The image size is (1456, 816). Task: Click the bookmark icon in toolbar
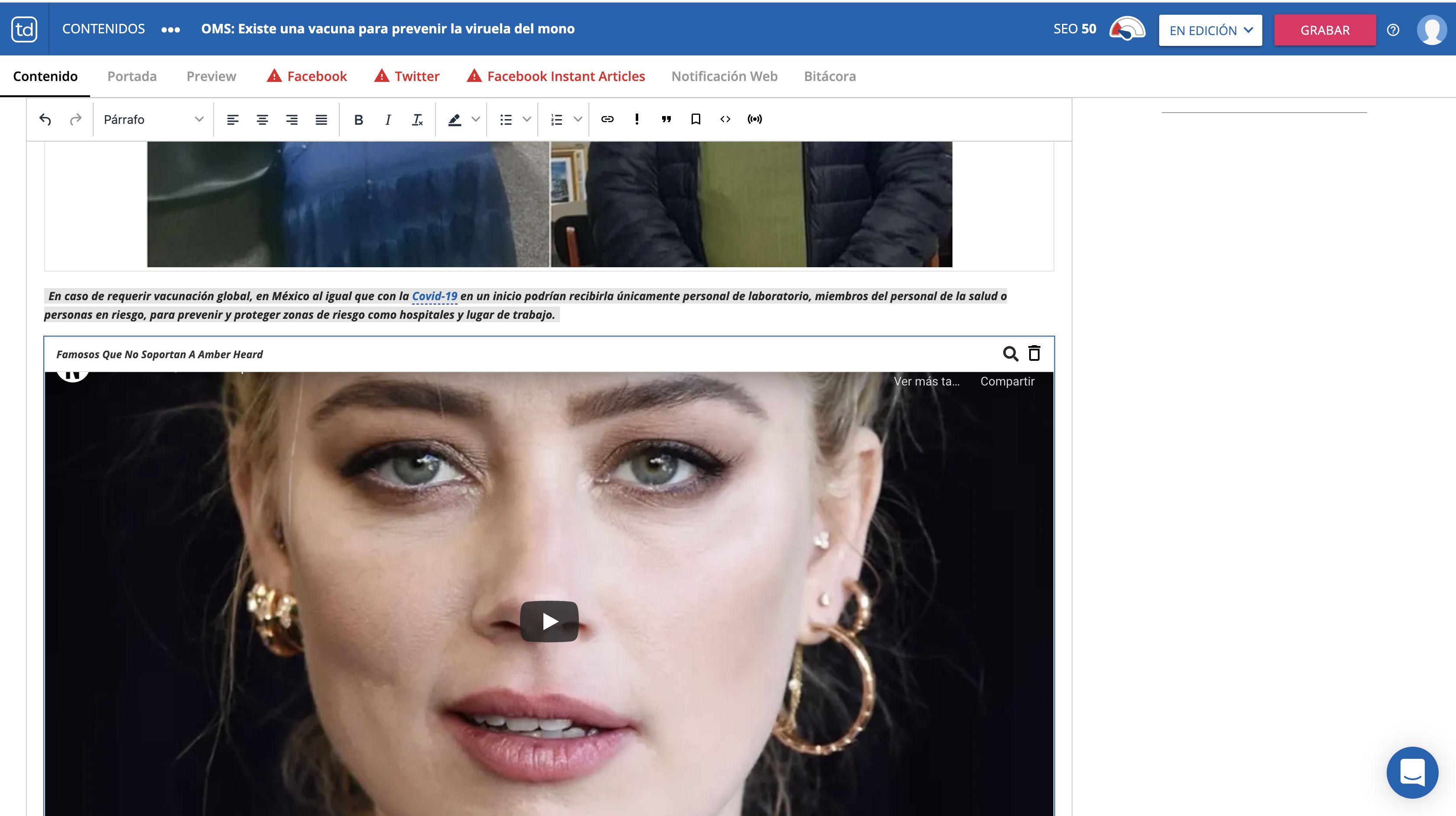pyautogui.click(x=696, y=119)
